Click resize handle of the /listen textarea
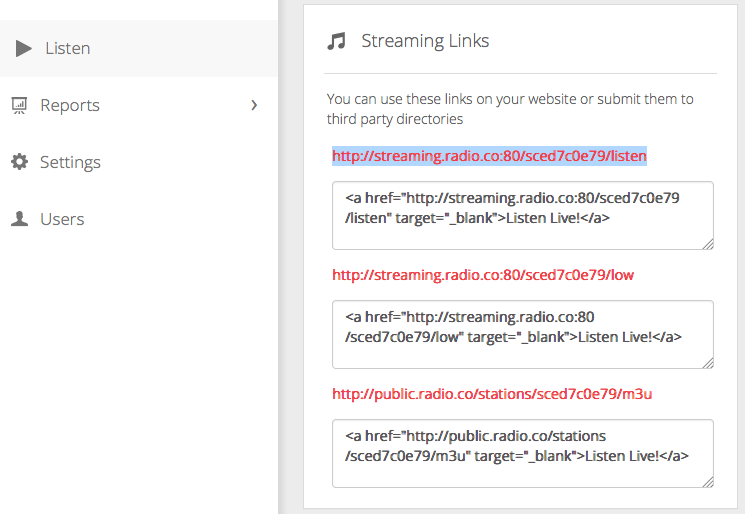 (x=708, y=243)
